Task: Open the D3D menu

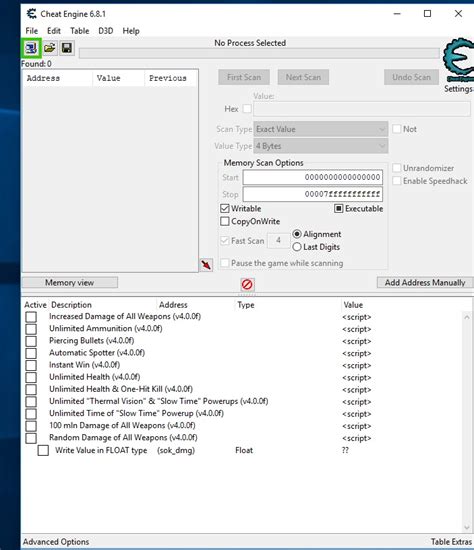Action: [106, 31]
